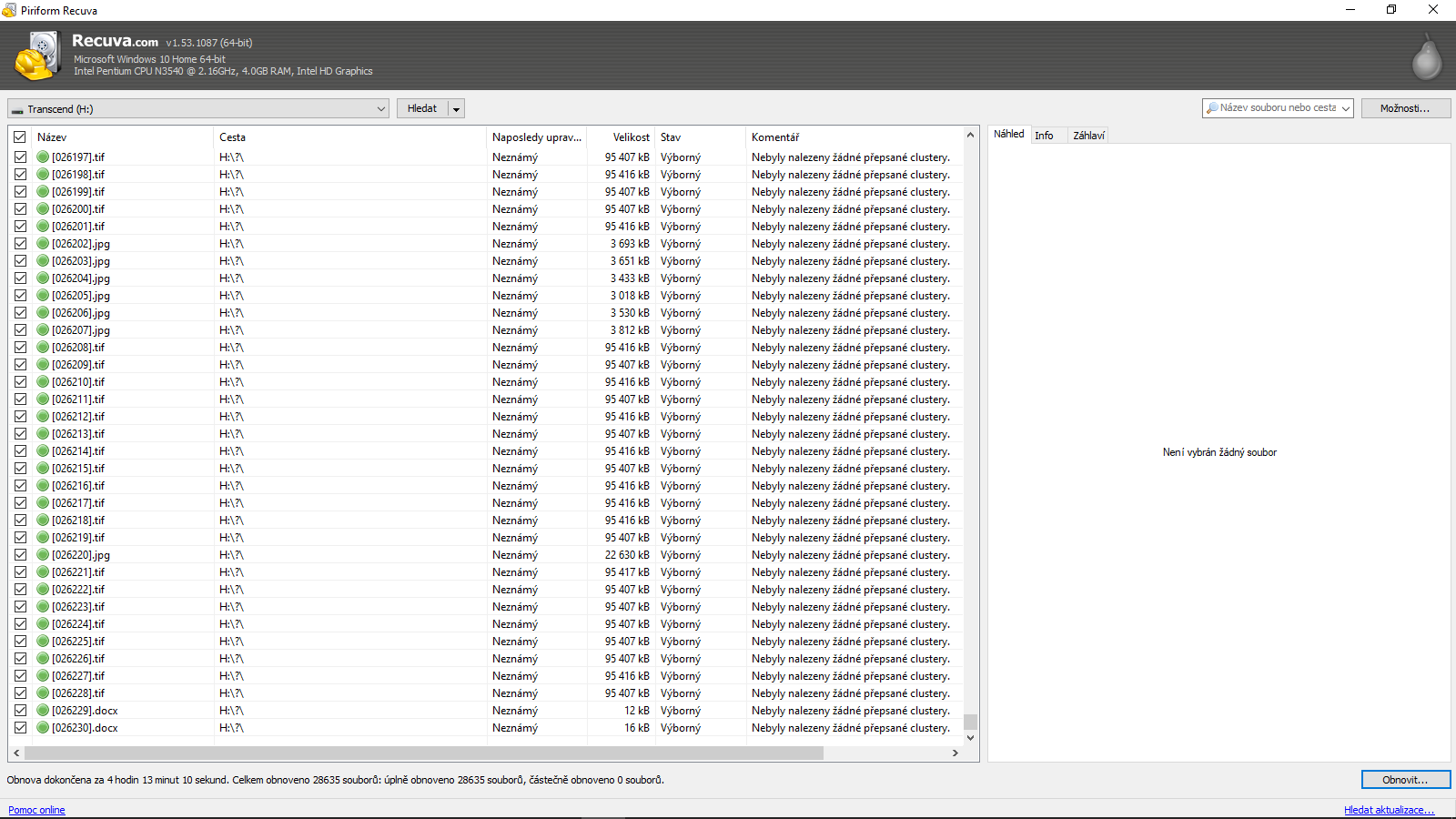
Task: Click green status icon beside [026229].docx
Action: (43, 711)
